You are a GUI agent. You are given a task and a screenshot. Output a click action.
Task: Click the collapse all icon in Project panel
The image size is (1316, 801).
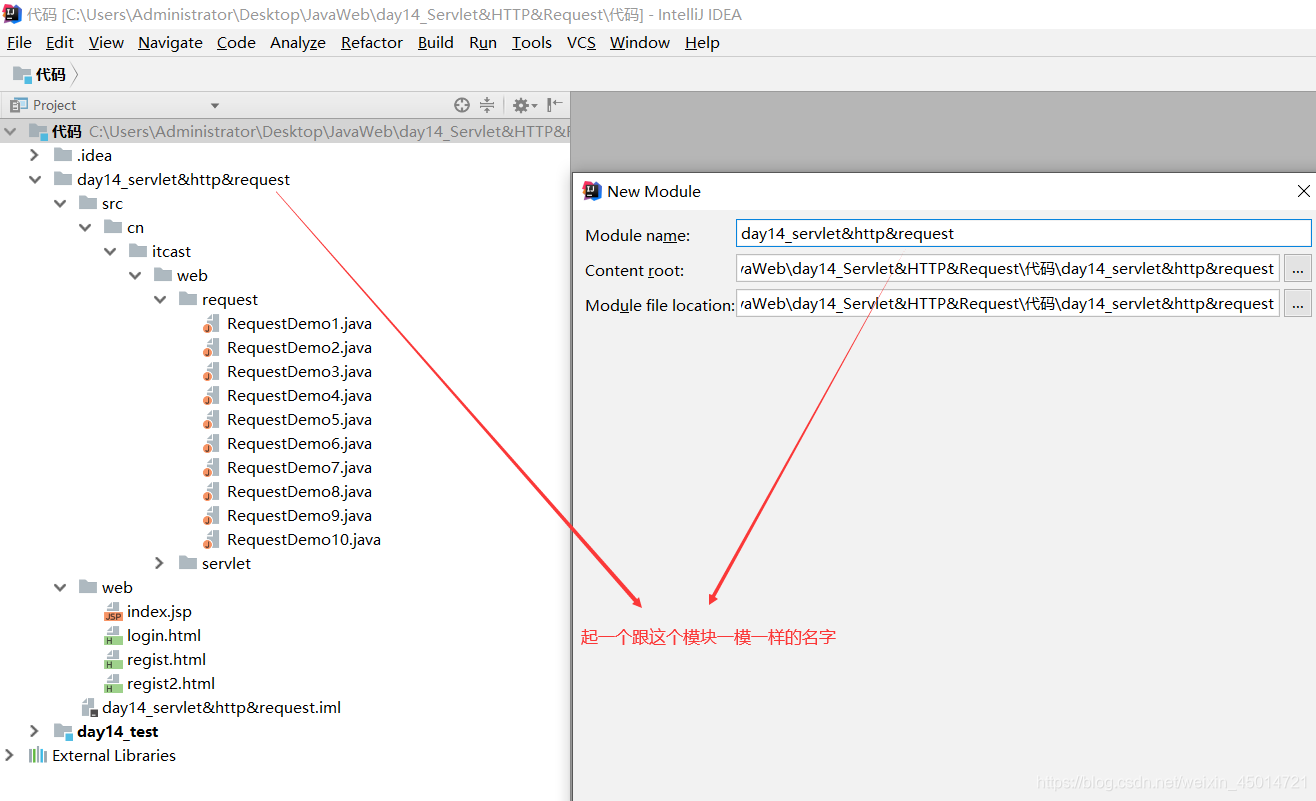point(487,105)
